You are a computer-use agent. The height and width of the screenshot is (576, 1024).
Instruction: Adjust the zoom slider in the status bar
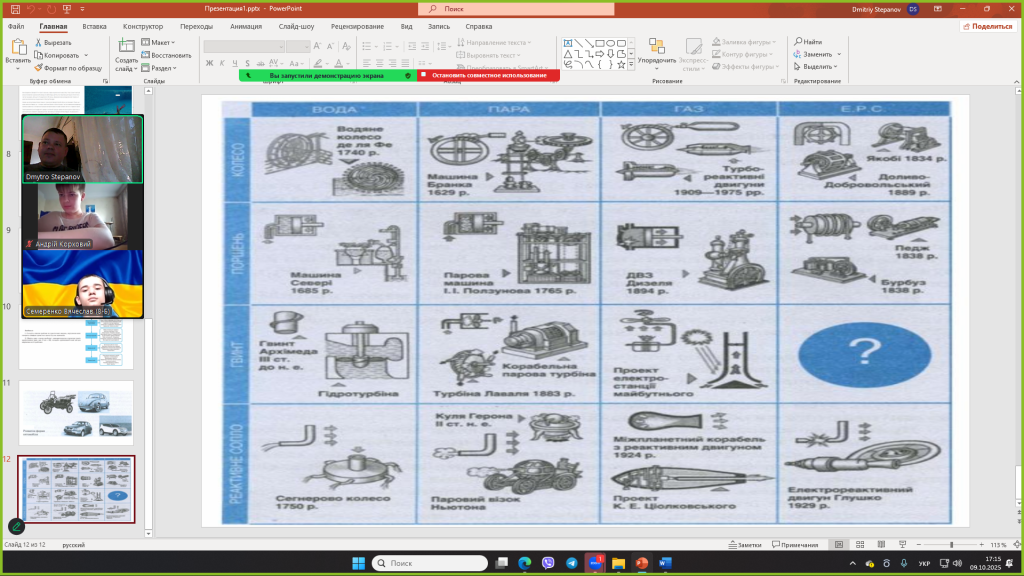coord(951,545)
